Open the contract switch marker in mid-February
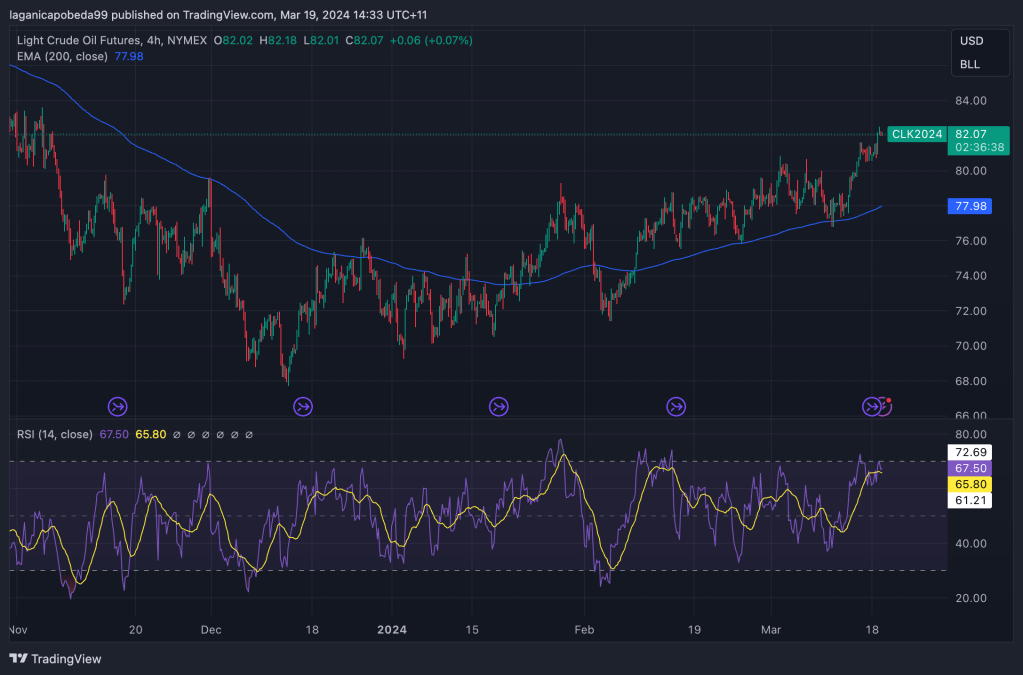The image size is (1023, 675). click(676, 406)
